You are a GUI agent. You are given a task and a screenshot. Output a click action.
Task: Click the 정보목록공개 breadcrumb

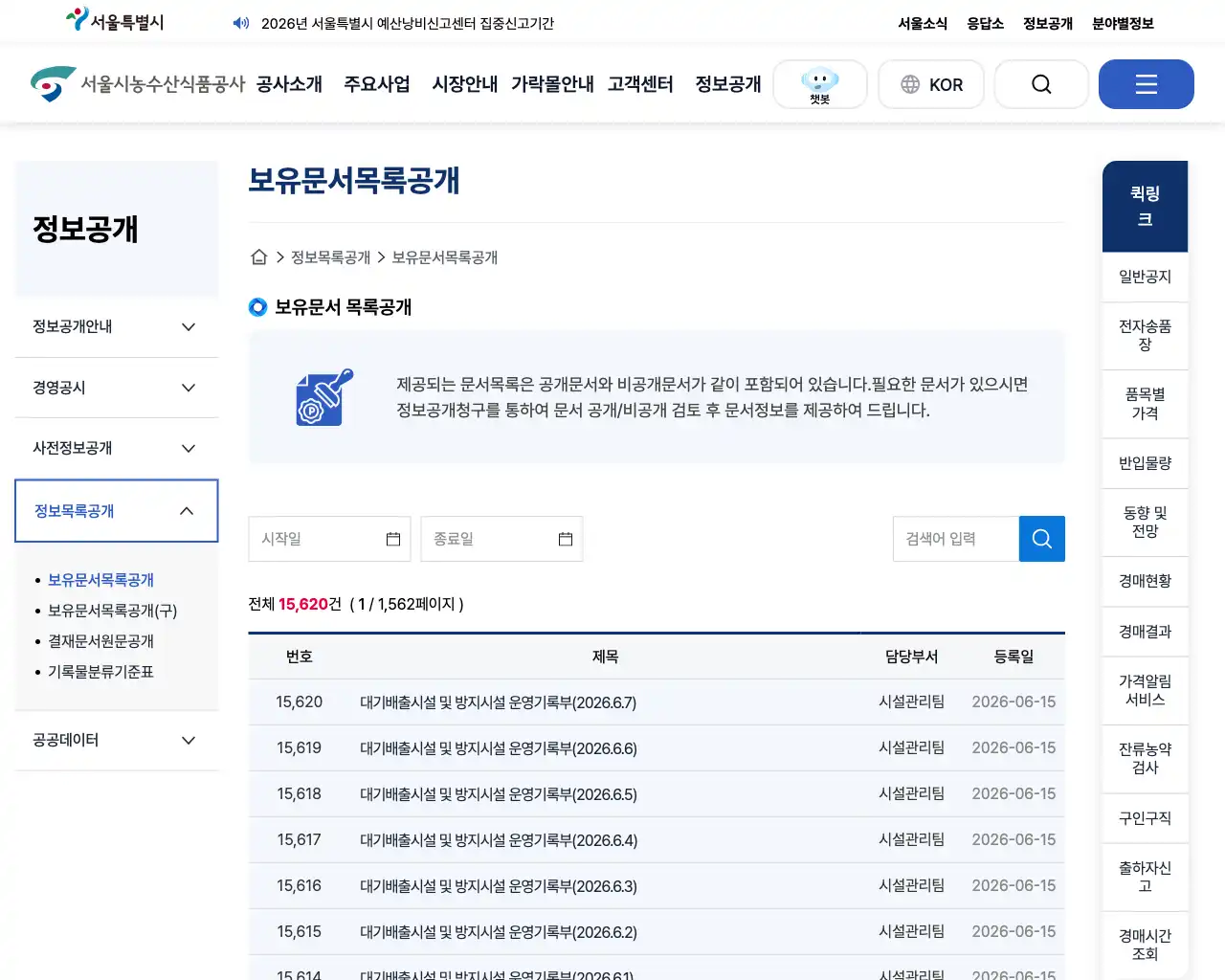click(330, 257)
